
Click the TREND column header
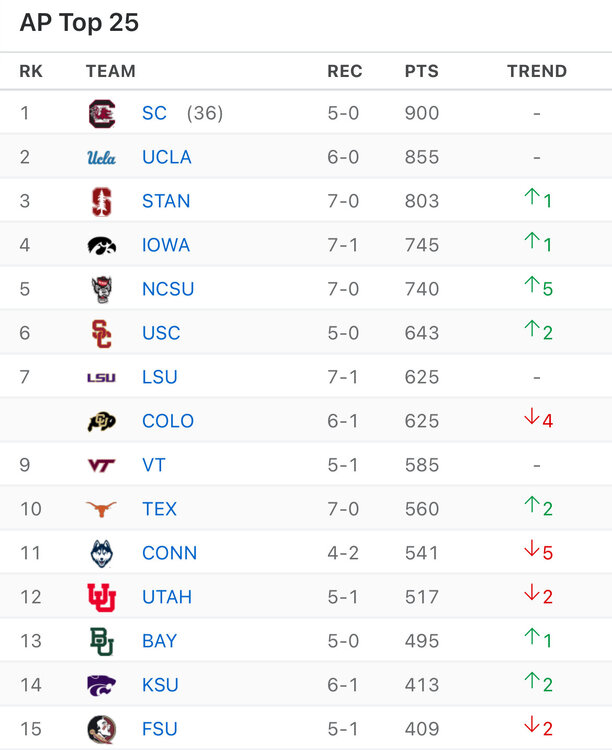click(537, 71)
